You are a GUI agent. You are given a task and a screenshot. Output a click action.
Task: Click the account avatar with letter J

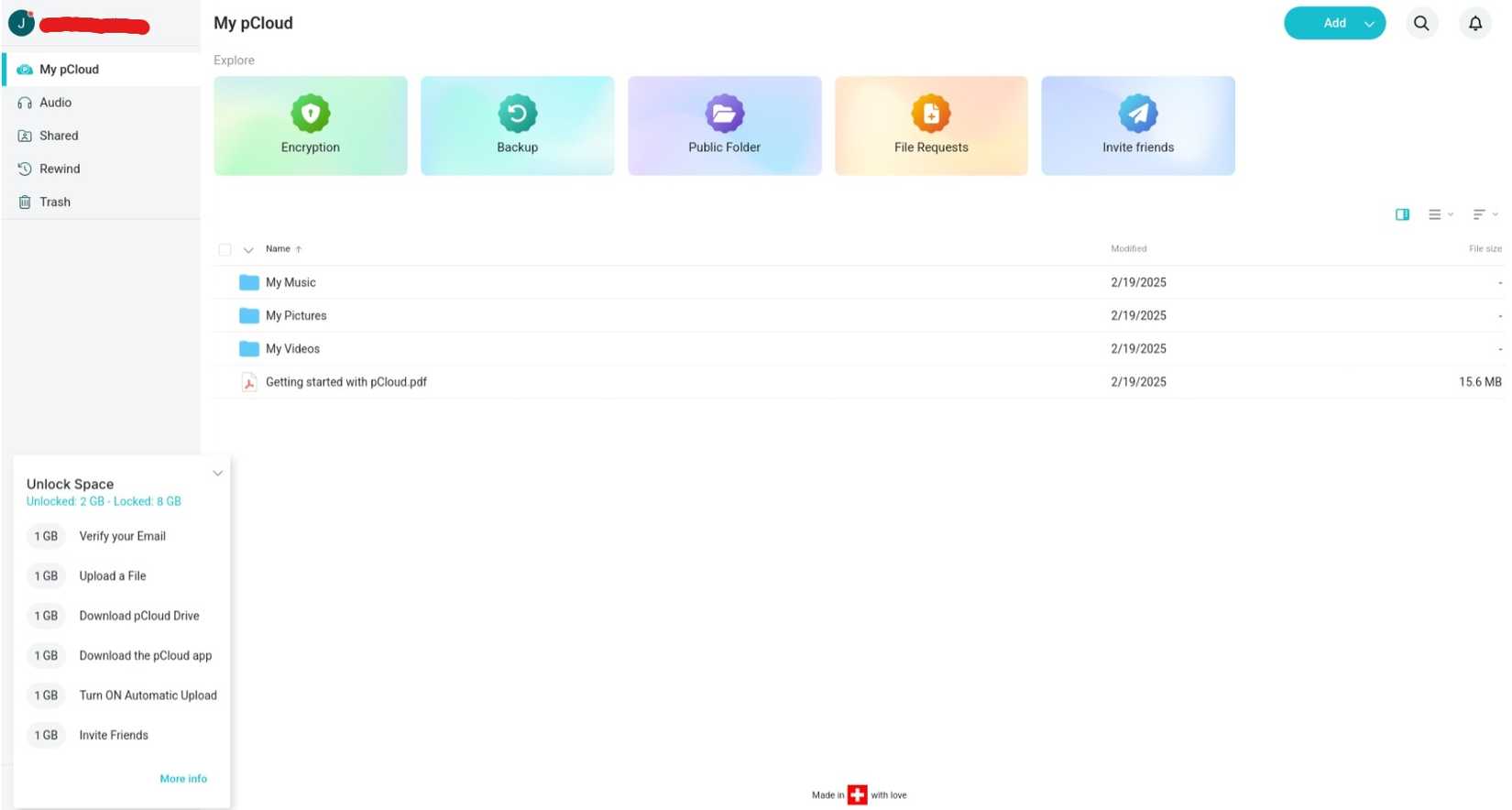[21, 23]
